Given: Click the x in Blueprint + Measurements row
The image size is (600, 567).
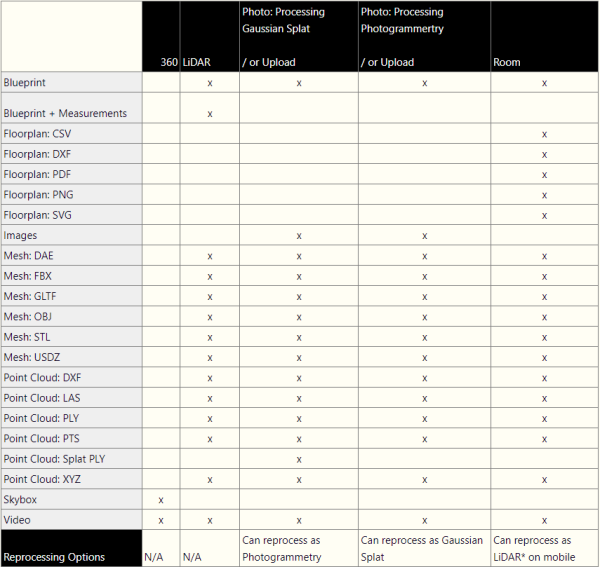Looking at the screenshot, I should coord(209,114).
